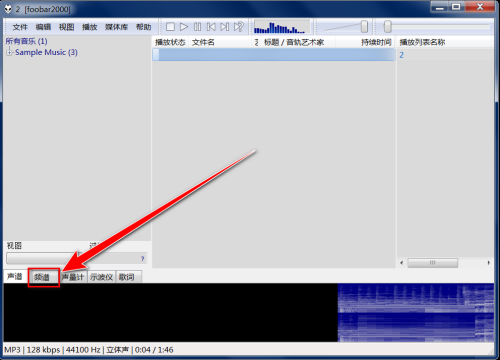Screen dimensions: 500x360
Task: Select 所有音乐 (1) in library tree
Action: point(26,41)
